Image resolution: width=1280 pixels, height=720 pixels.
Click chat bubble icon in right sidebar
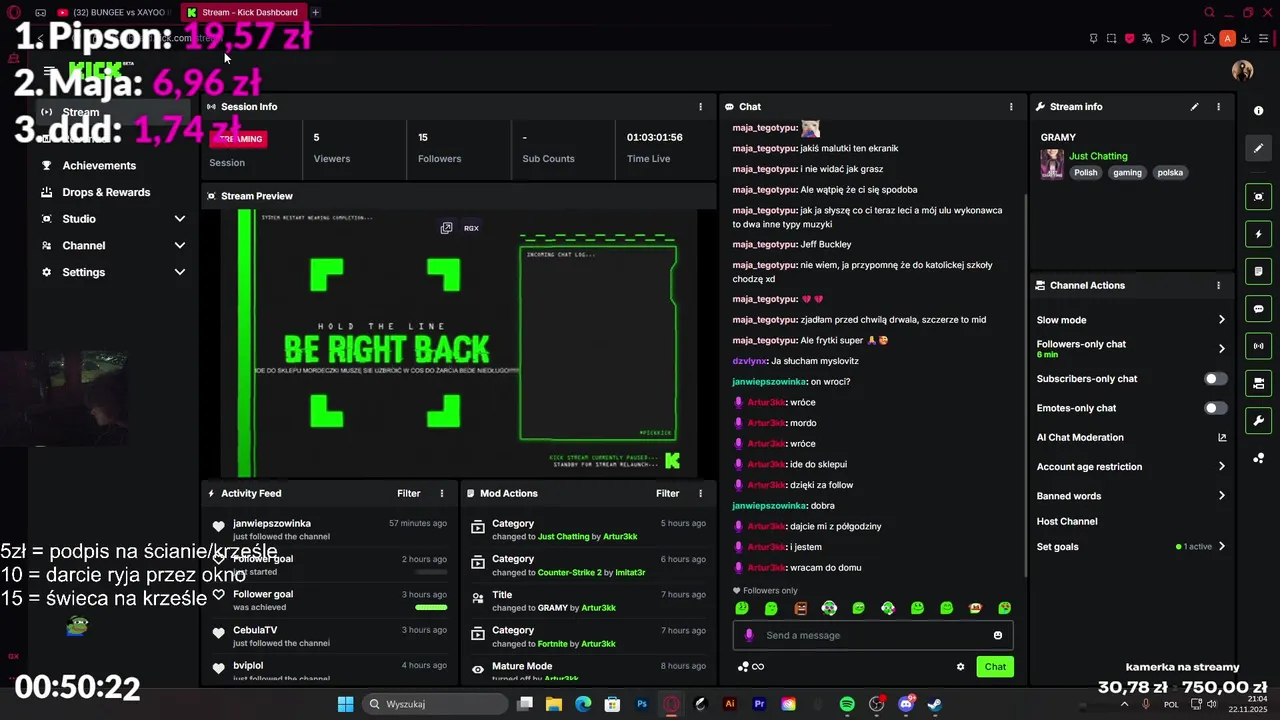(1259, 309)
